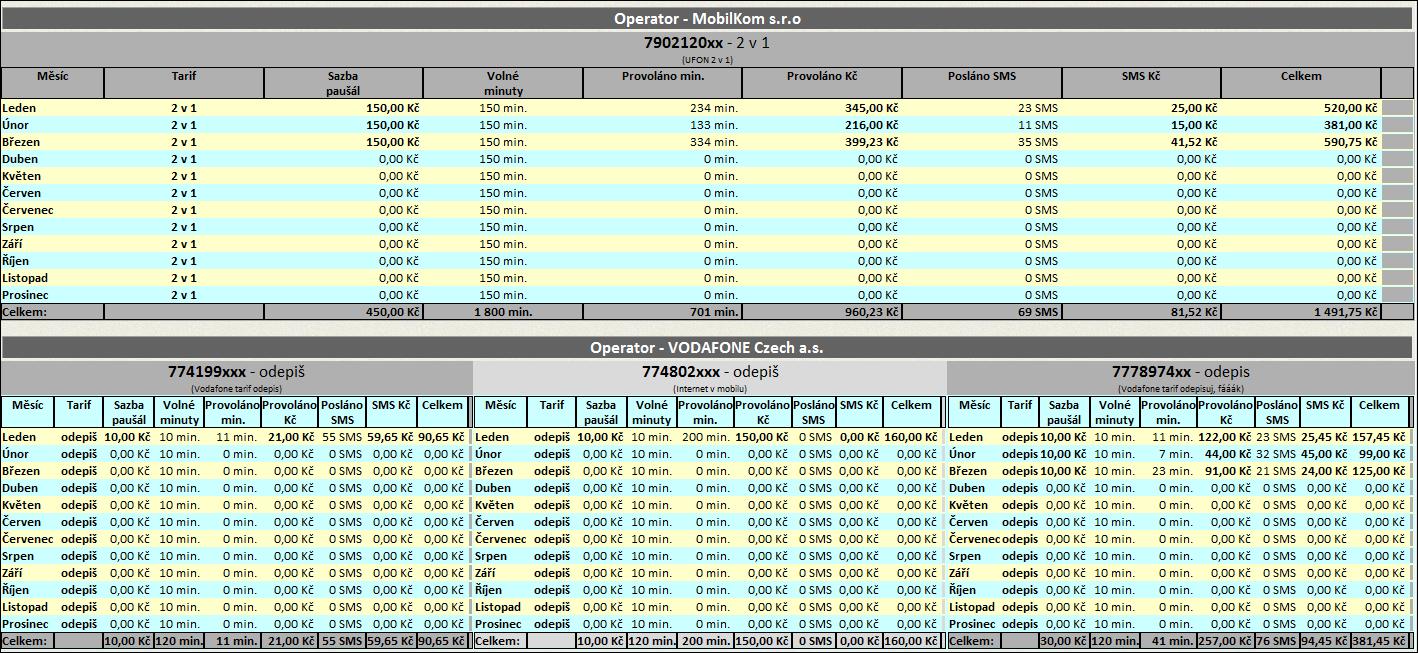Click Volné minuty 1 800 min. total cell

coord(503,312)
